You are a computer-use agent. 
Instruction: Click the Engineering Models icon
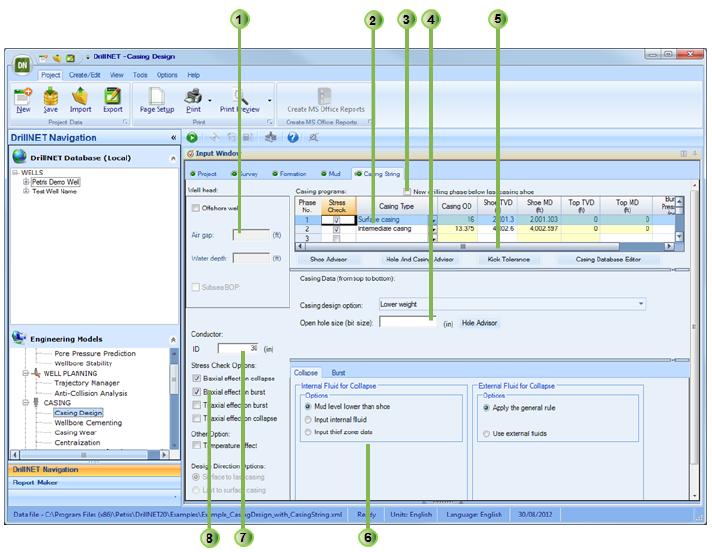pos(19,337)
